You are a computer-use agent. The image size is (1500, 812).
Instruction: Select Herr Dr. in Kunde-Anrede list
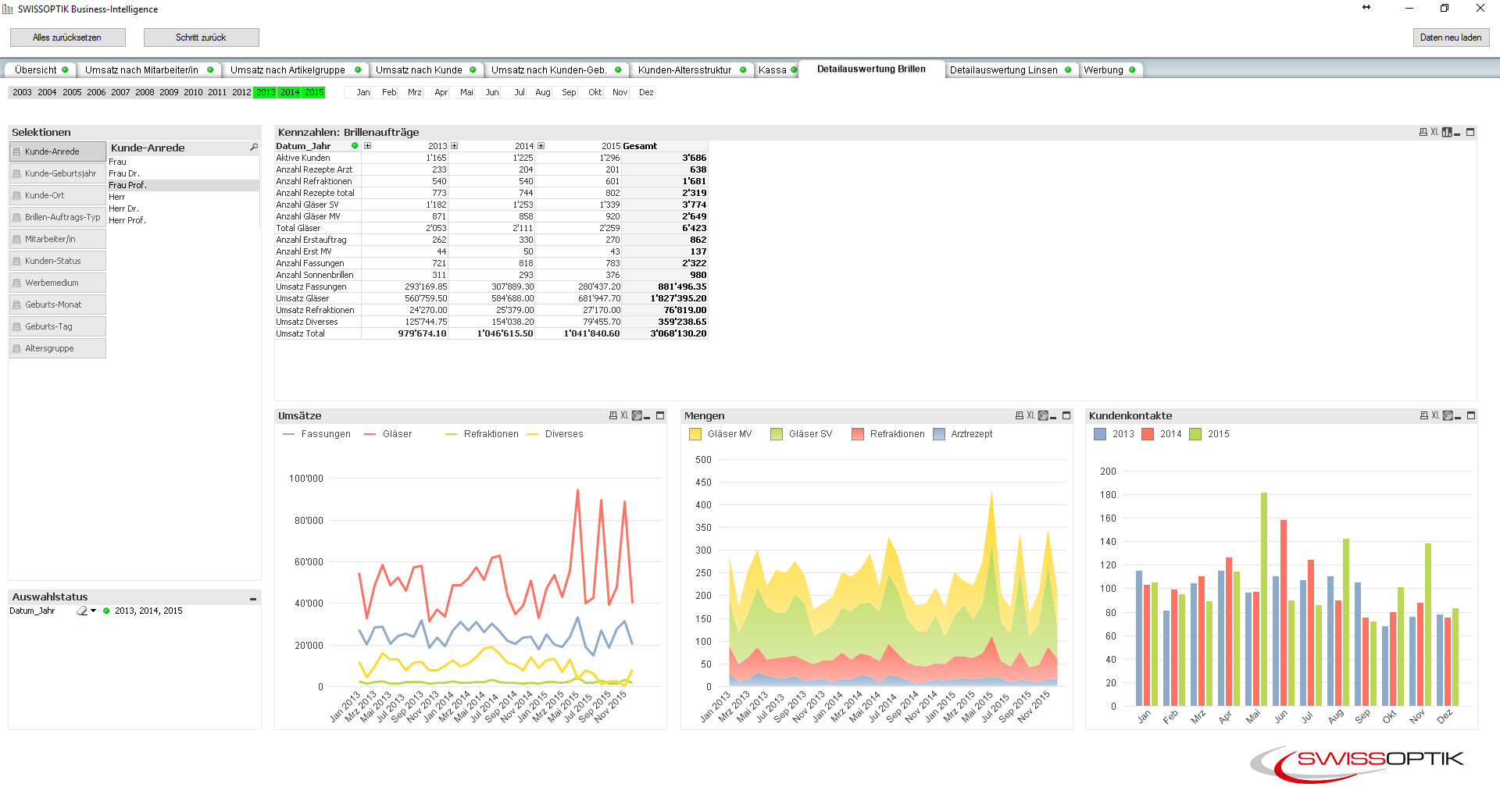[184, 208]
